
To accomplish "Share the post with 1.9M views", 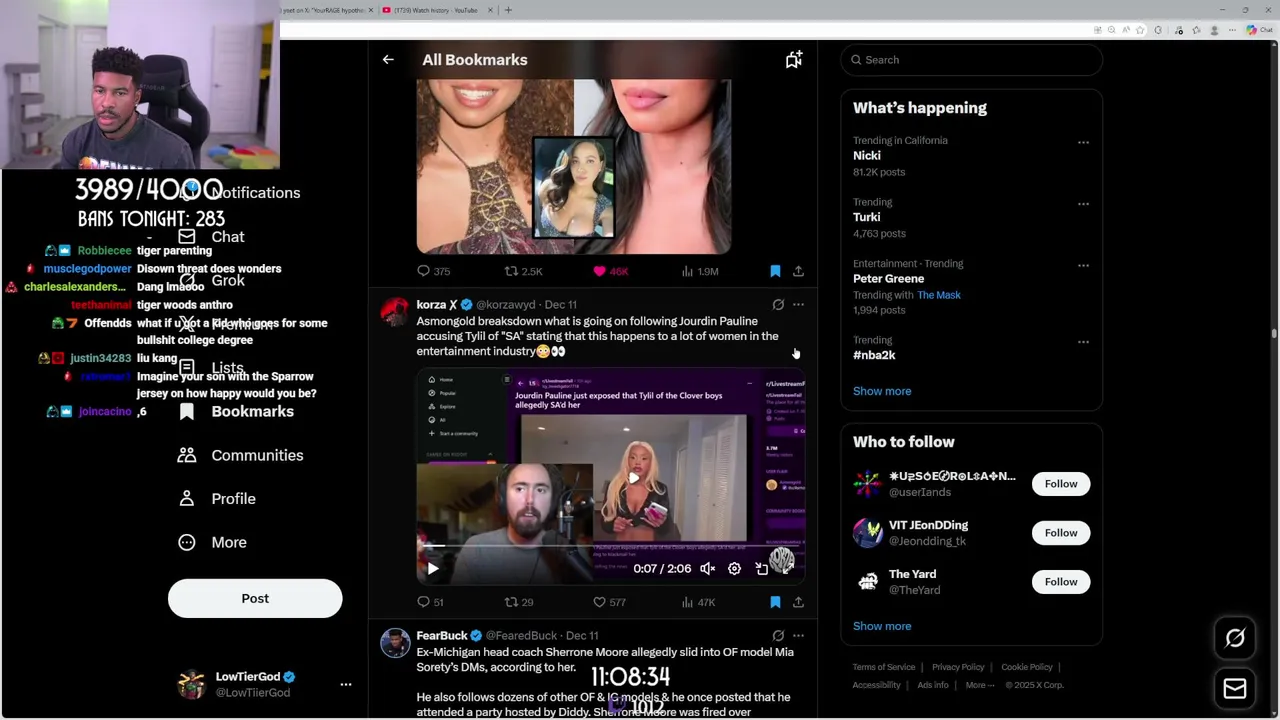I will (x=798, y=271).
